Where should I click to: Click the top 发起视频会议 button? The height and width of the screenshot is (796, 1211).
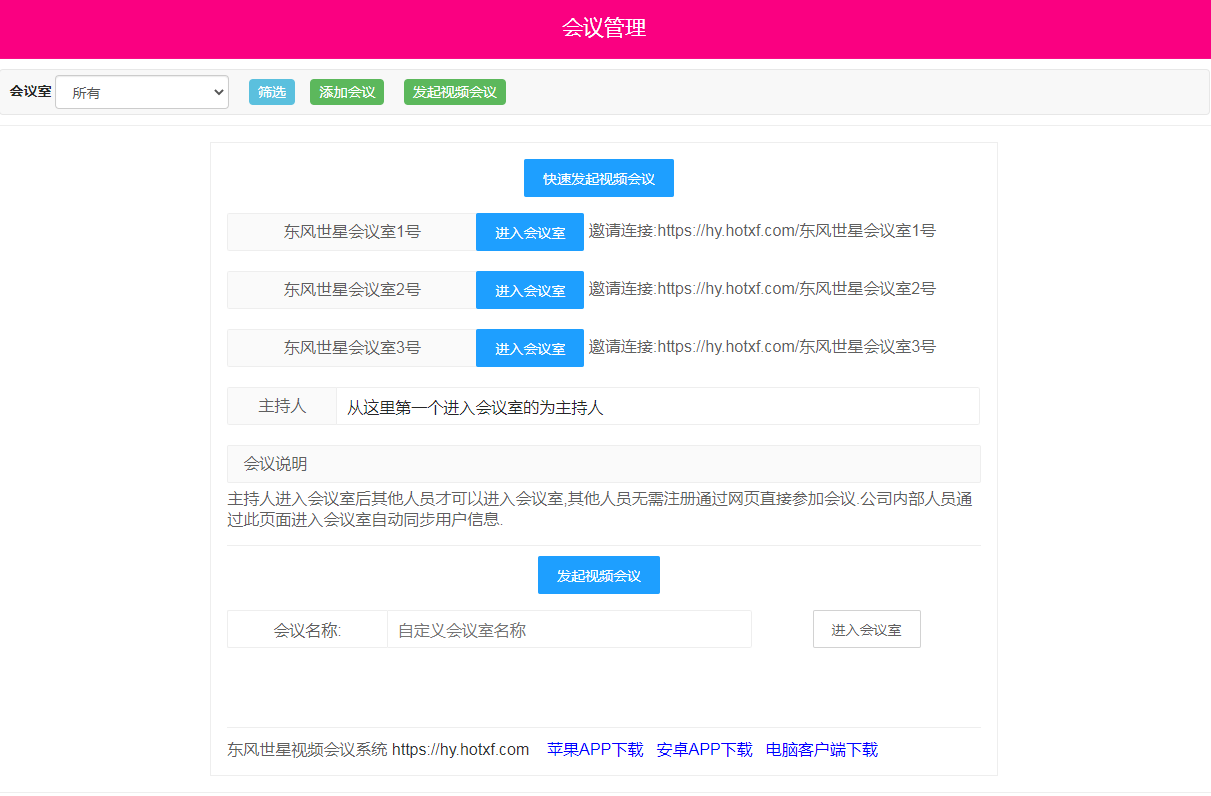(x=454, y=91)
